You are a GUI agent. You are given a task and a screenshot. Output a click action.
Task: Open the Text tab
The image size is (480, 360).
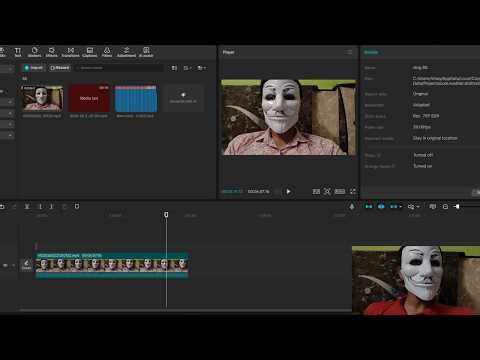[x=18, y=52]
